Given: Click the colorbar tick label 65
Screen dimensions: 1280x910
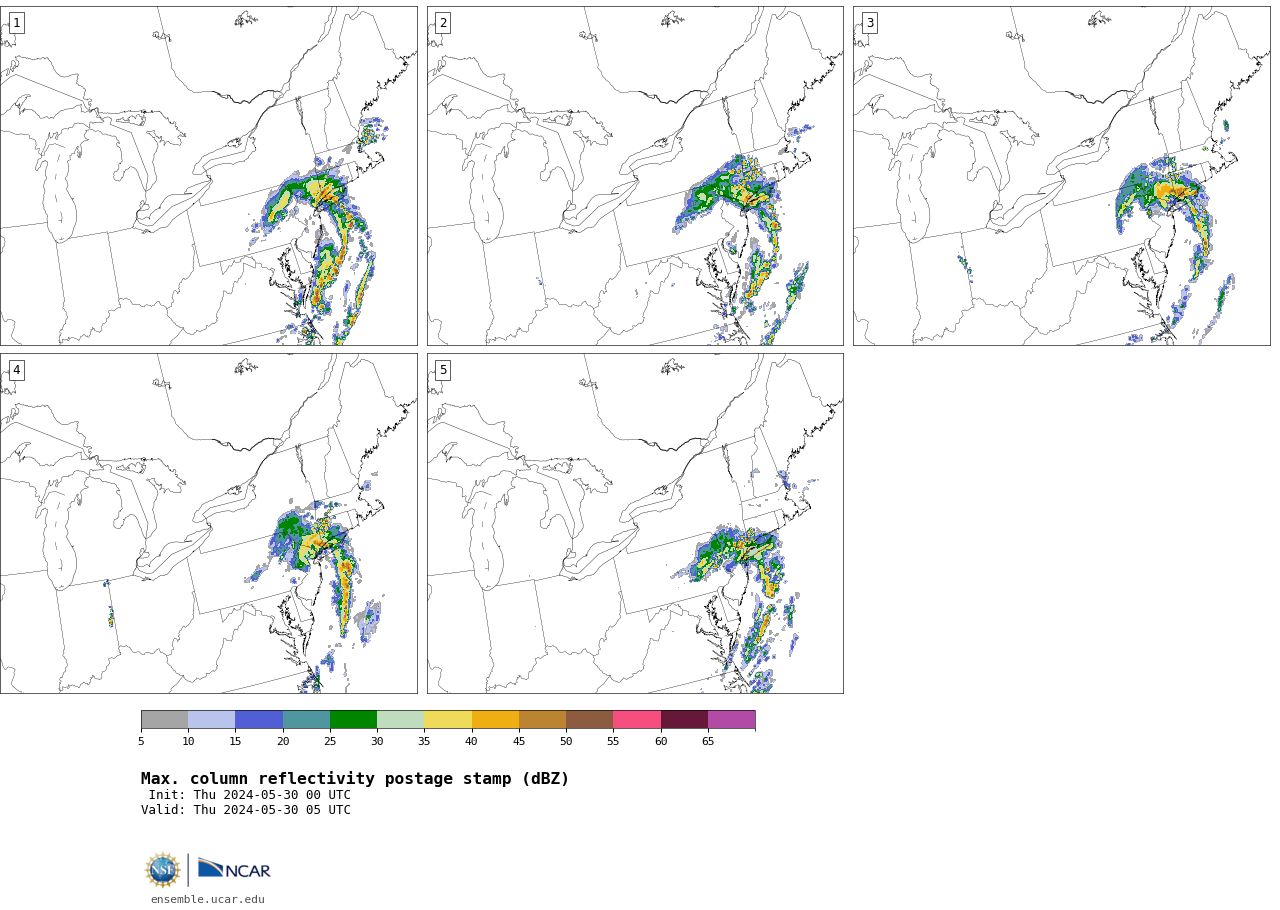Looking at the screenshot, I should click(x=708, y=742).
